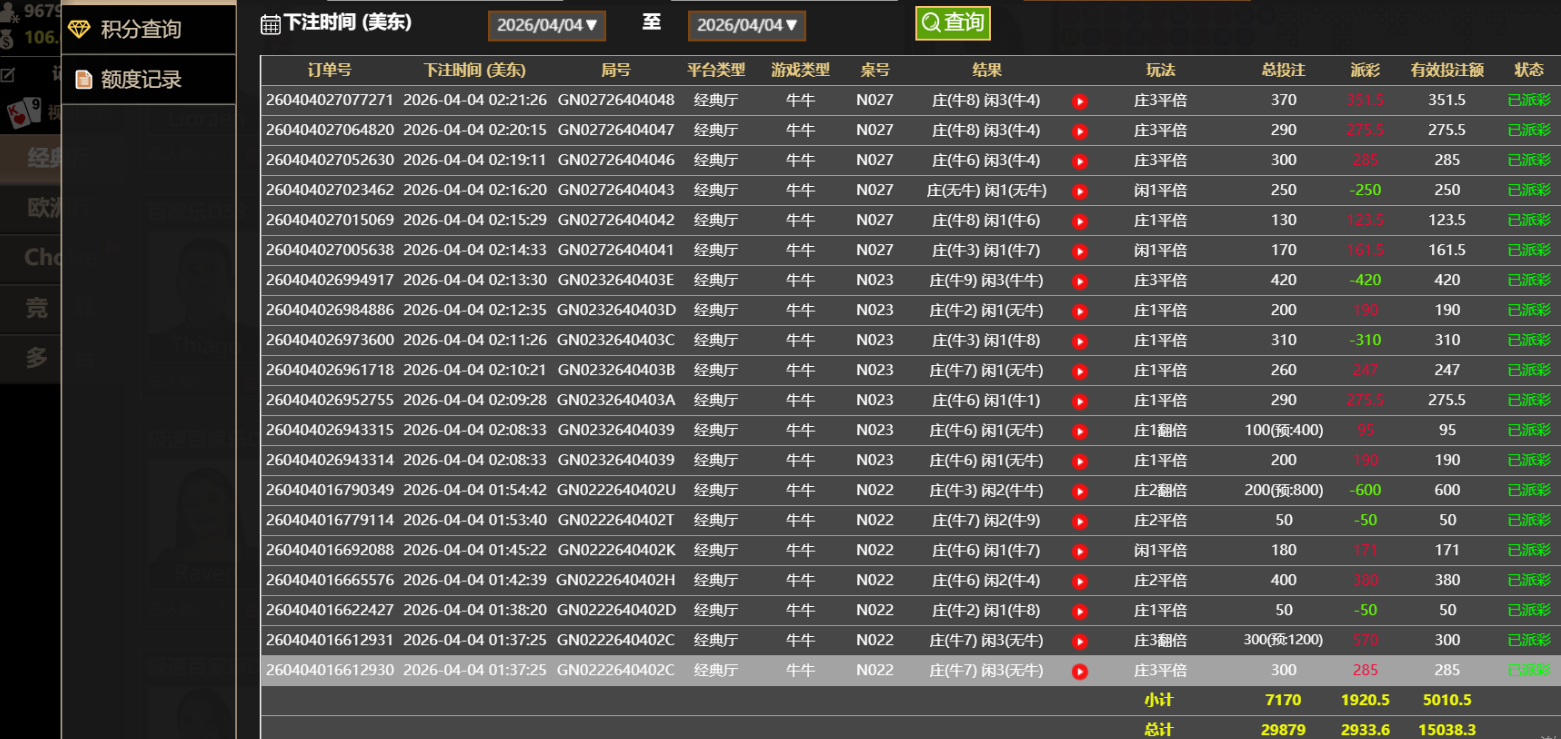Viewport: 1561px width, 739px height.
Task: Click the calendar icon beside 下注时间
Action: coord(270,25)
